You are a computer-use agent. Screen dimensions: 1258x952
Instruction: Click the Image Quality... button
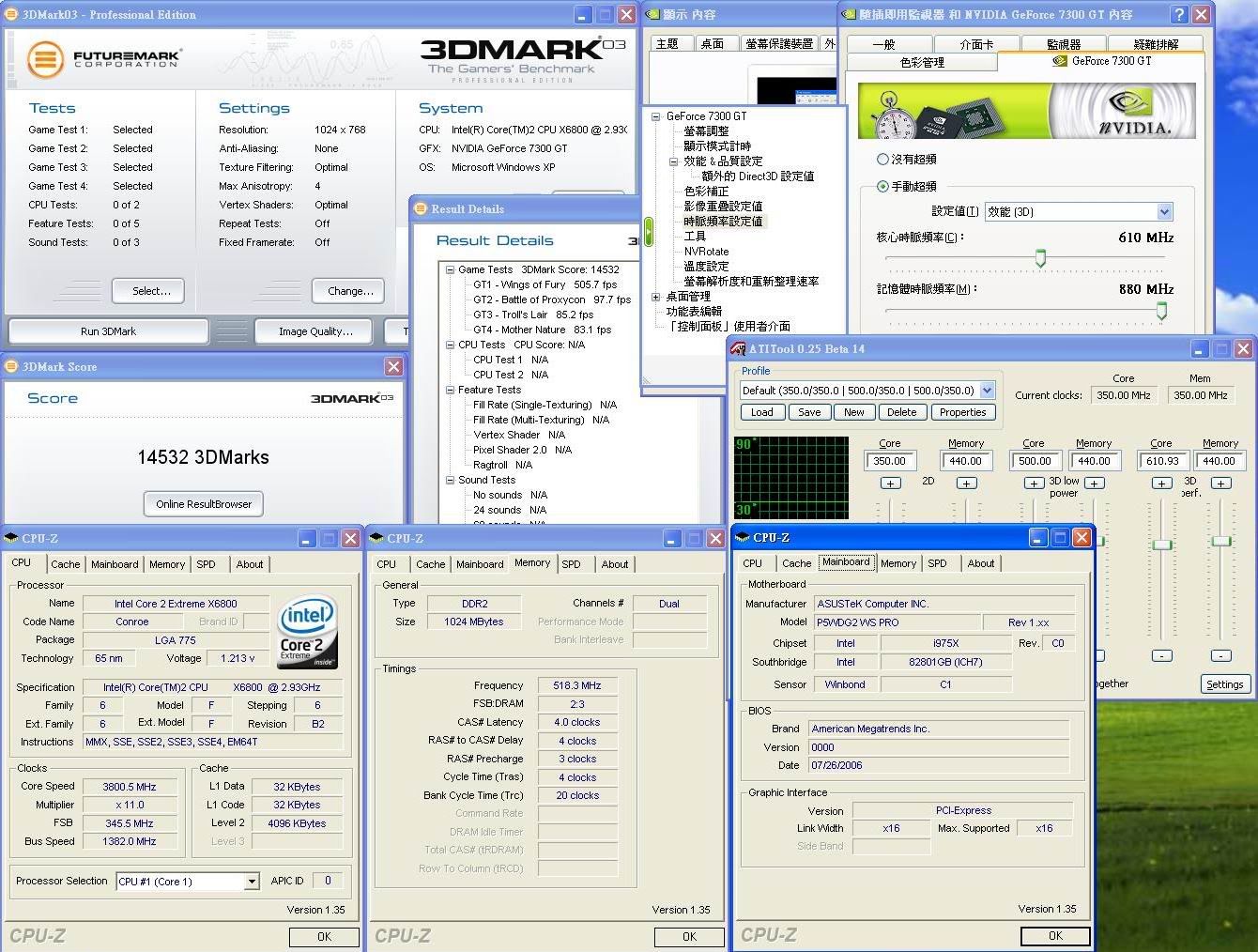coord(315,331)
